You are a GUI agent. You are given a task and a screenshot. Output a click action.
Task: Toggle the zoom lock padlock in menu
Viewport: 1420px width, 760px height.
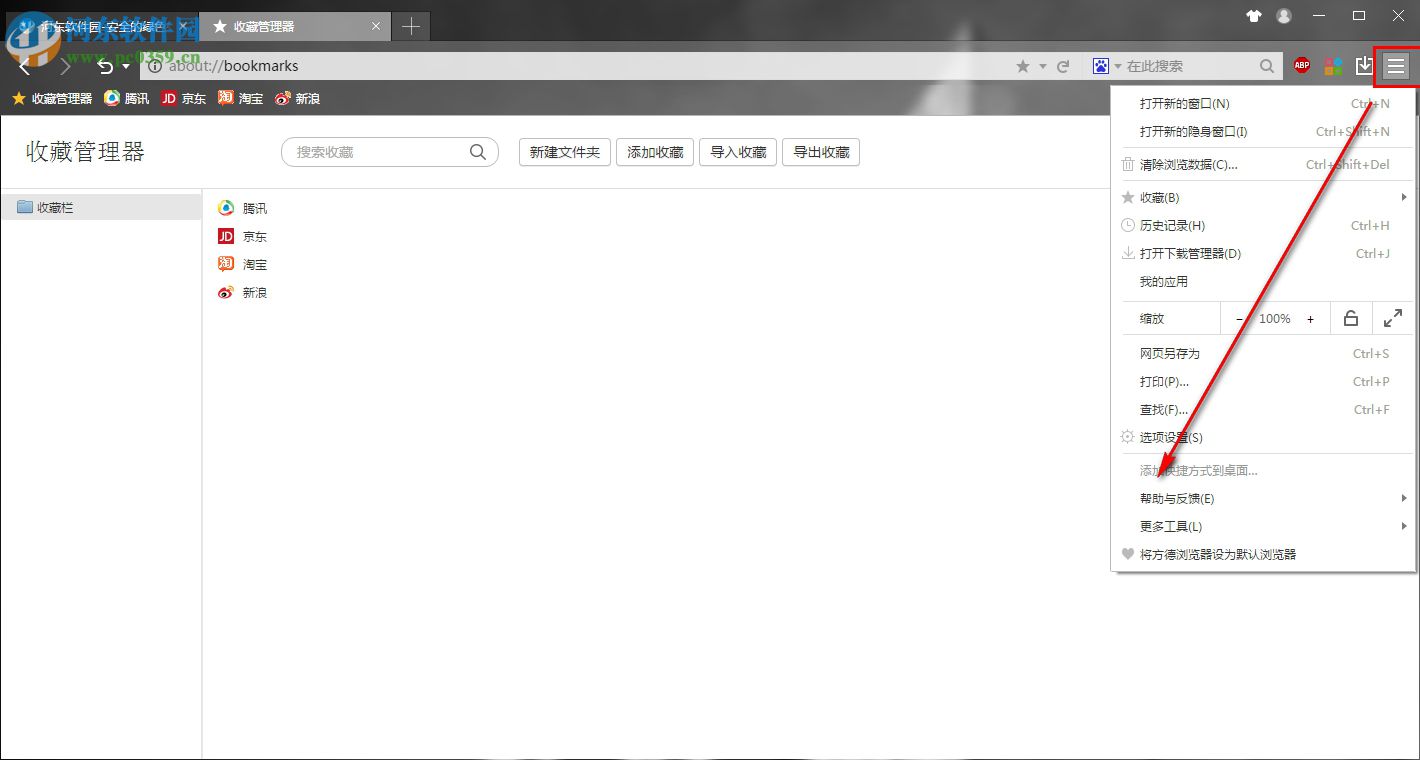point(1350,318)
